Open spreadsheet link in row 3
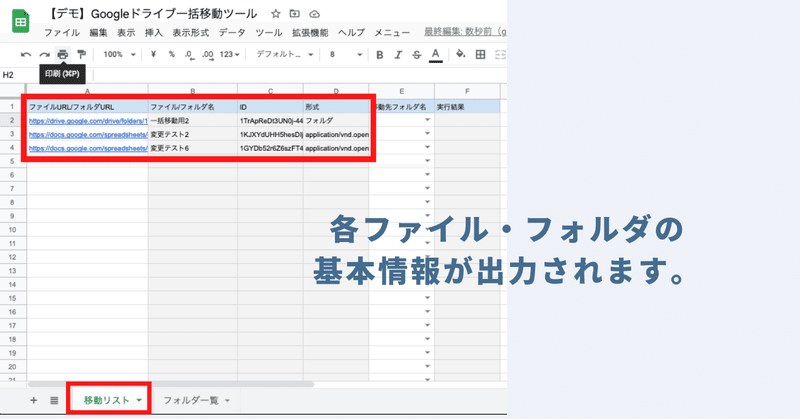The height and width of the screenshot is (419, 800). tap(88, 135)
